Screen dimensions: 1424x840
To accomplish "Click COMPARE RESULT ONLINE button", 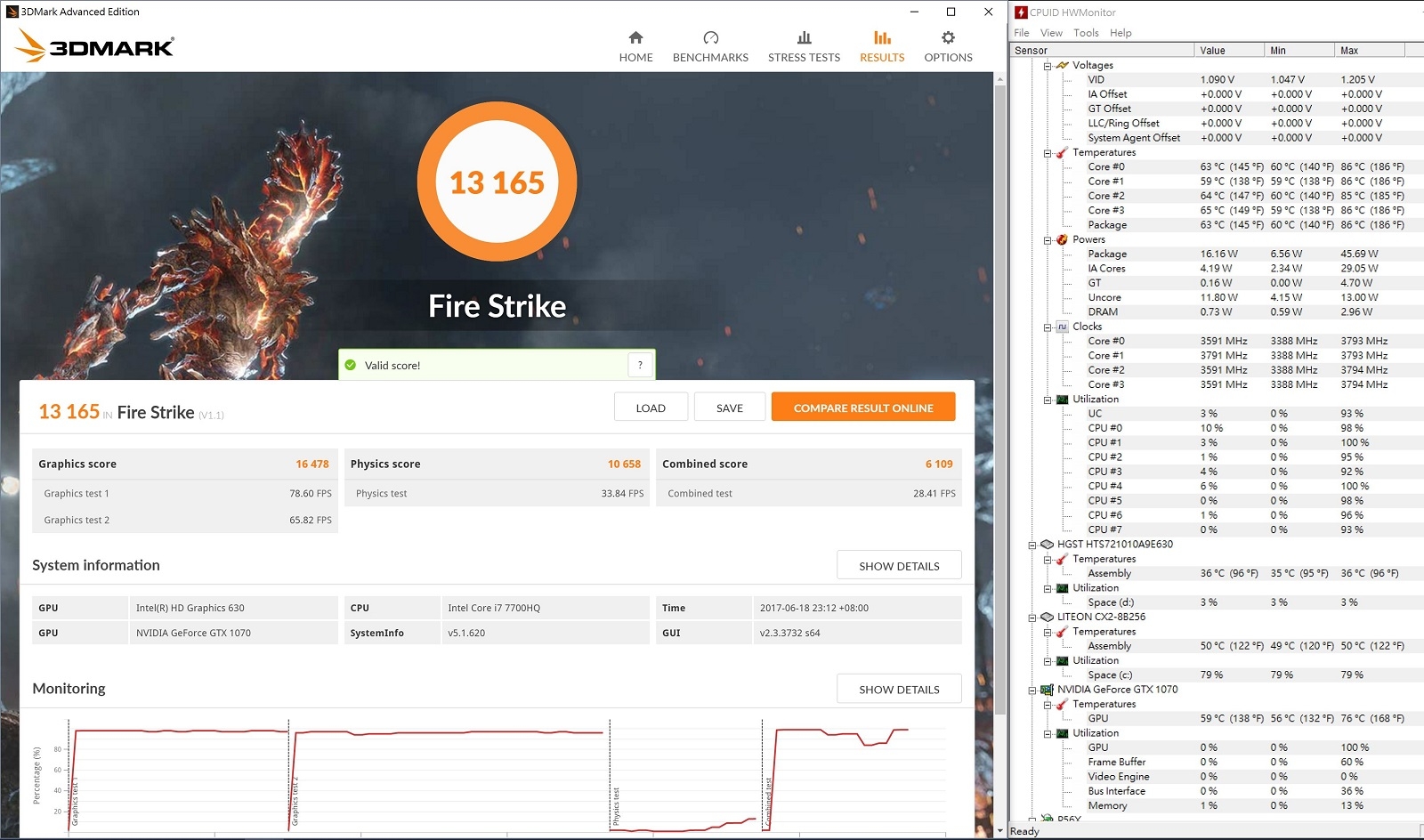I will pos(863,408).
